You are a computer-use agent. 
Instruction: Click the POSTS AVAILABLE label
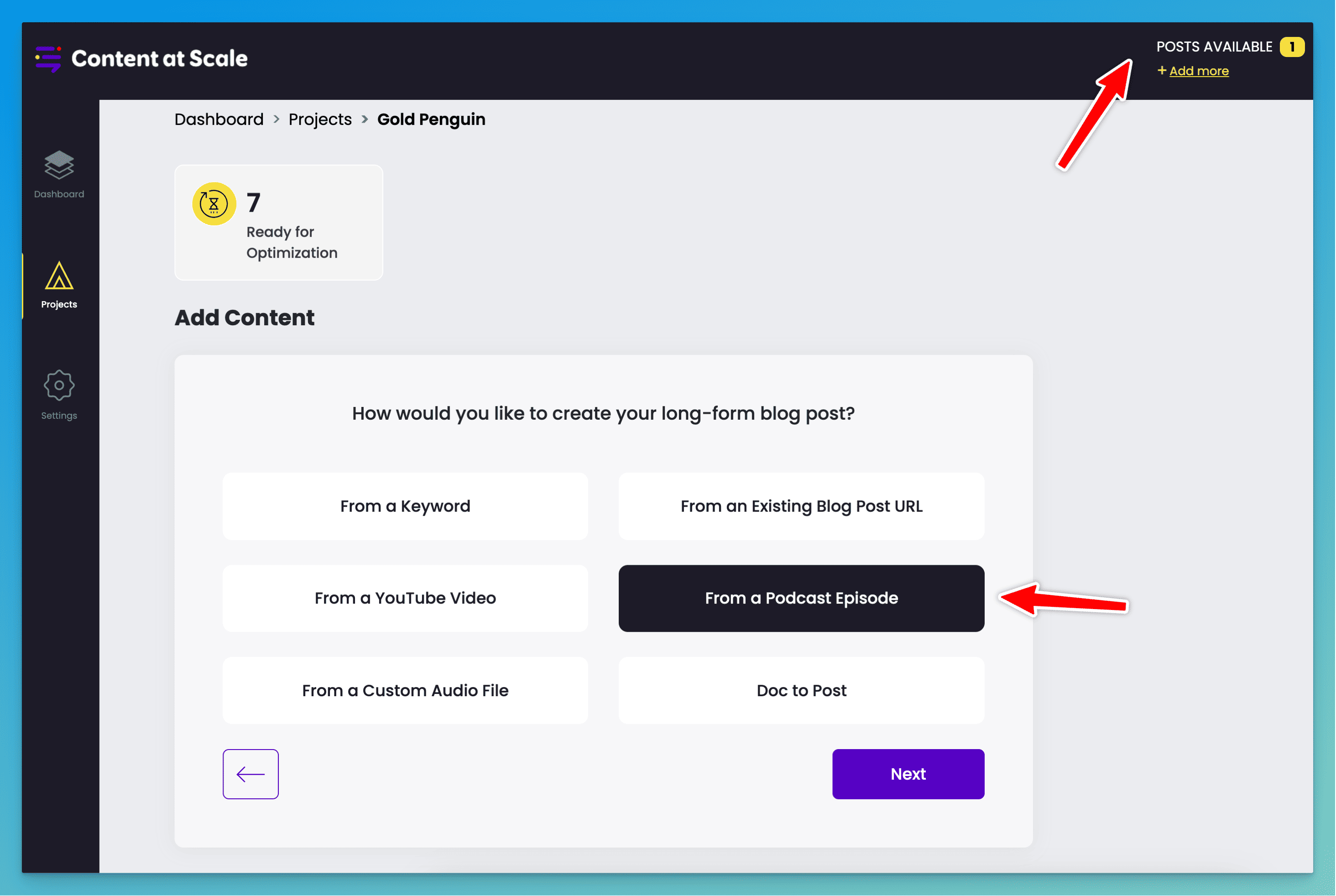coord(1214,47)
